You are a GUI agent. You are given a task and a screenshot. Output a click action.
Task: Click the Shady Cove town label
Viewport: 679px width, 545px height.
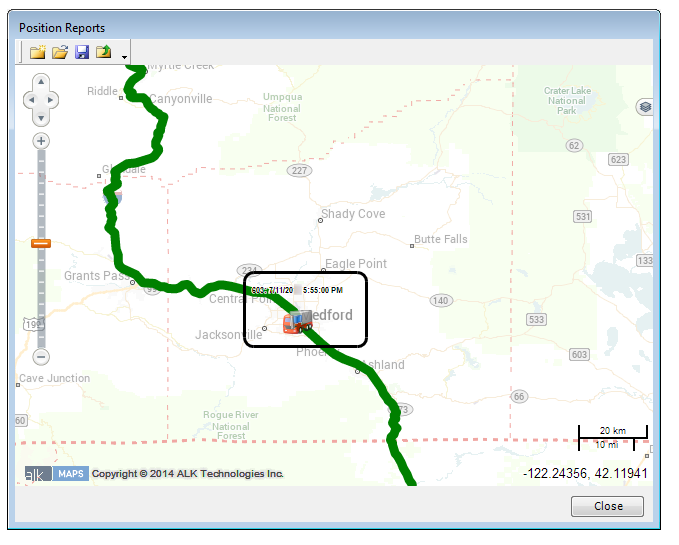pos(353,214)
